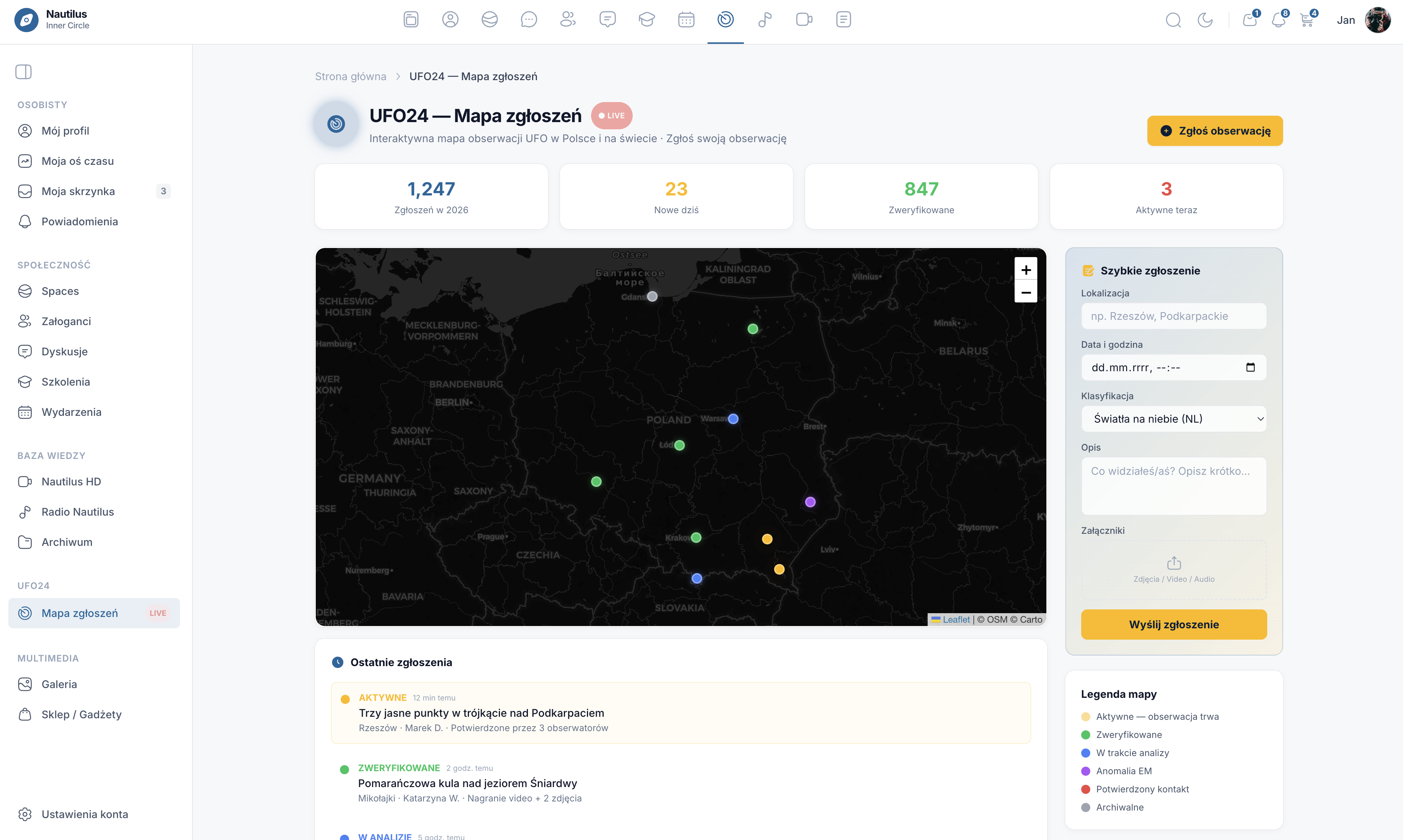
Task: Click the upload icon in Załączniki area
Action: pos(1174,563)
